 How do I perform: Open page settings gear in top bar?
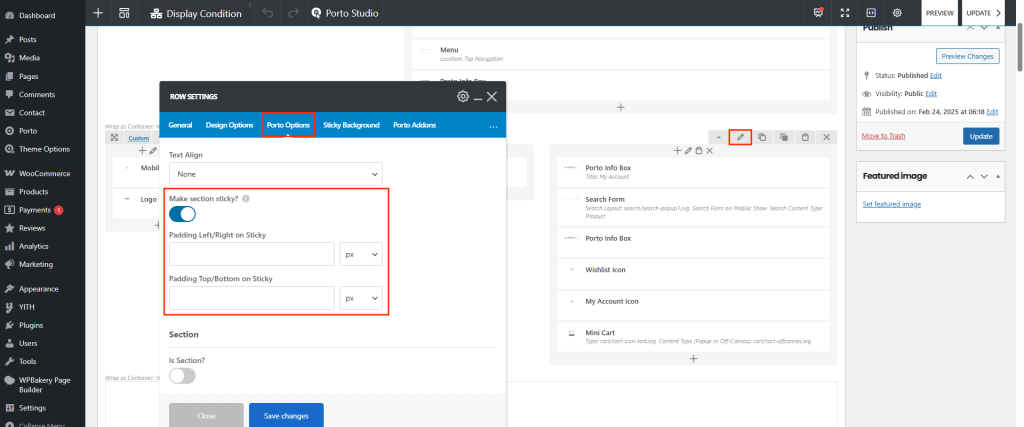click(x=897, y=13)
